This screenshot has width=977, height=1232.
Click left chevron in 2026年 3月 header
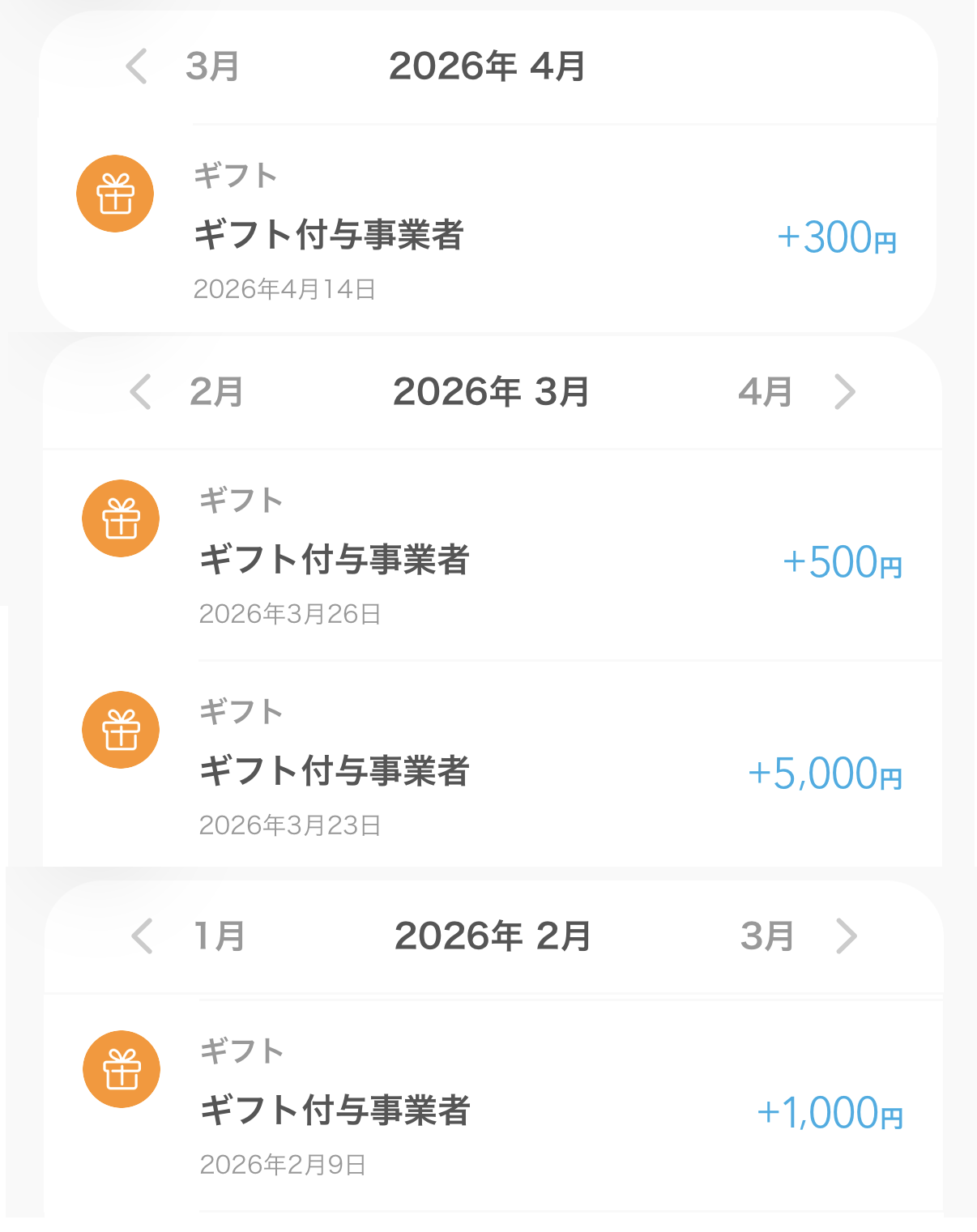[x=141, y=392]
